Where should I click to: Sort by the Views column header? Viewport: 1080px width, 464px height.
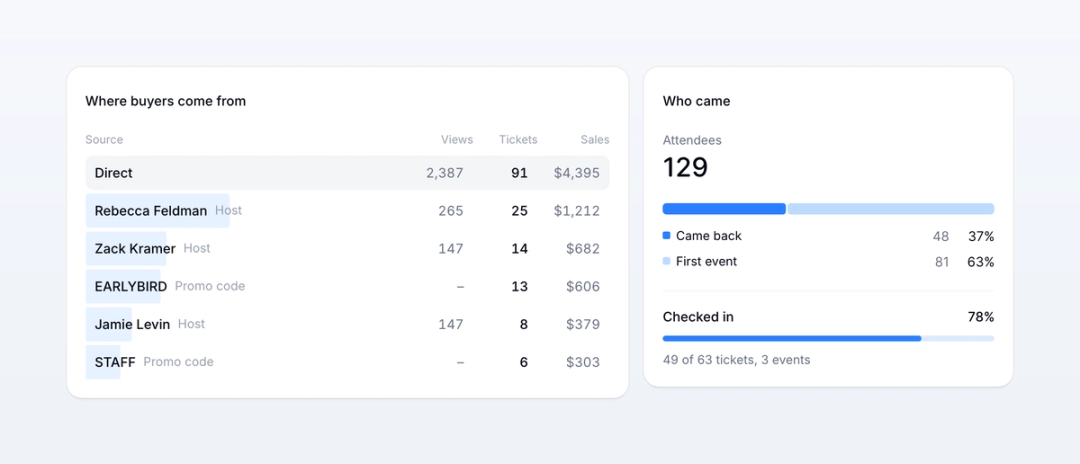[457, 140]
